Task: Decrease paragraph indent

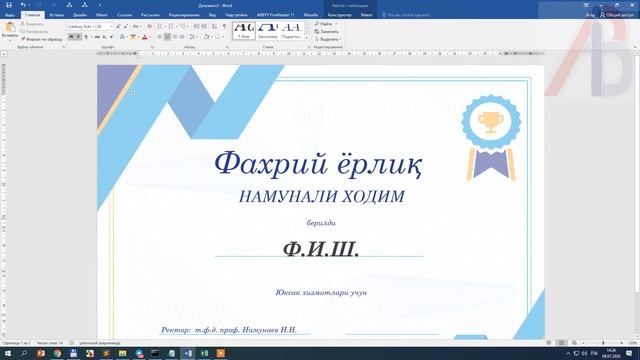Action: 196,27
